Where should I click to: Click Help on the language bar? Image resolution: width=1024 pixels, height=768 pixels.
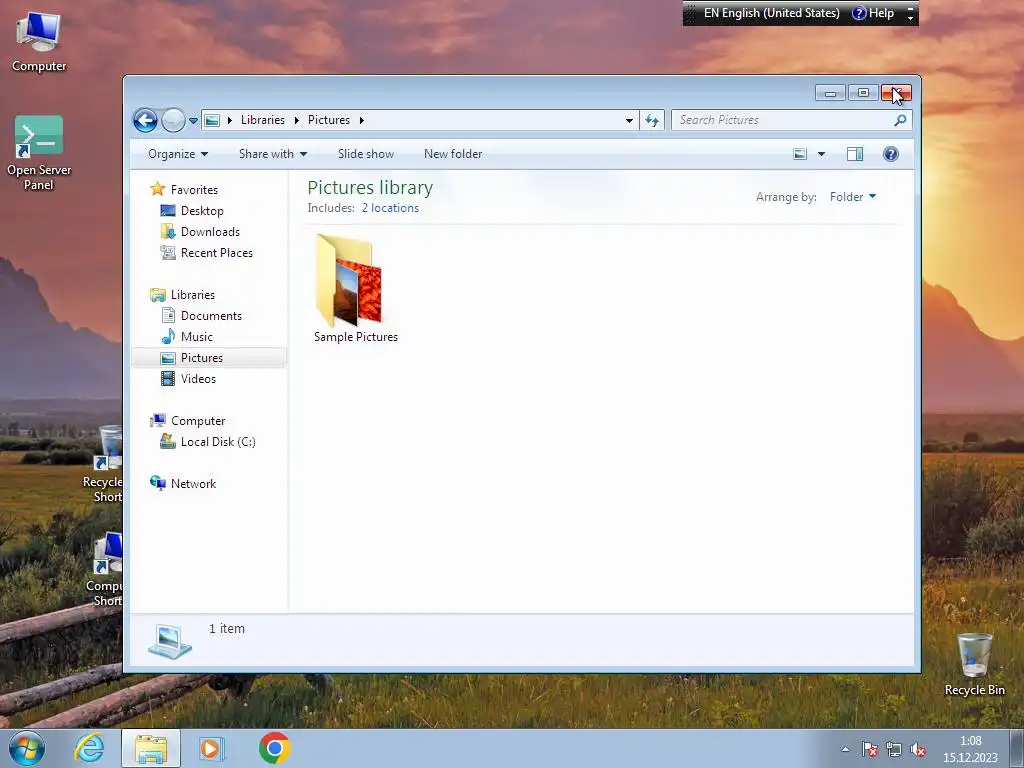[873, 13]
